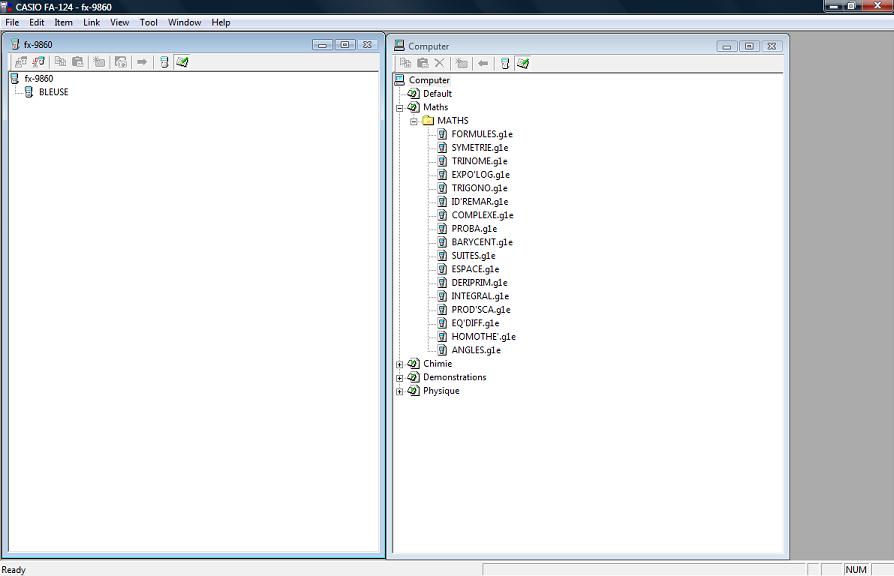The height and width of the screenshot is (576, 894).
Task: Click New Folder icon in Computer toolbar
Action: tap(462, 63)
